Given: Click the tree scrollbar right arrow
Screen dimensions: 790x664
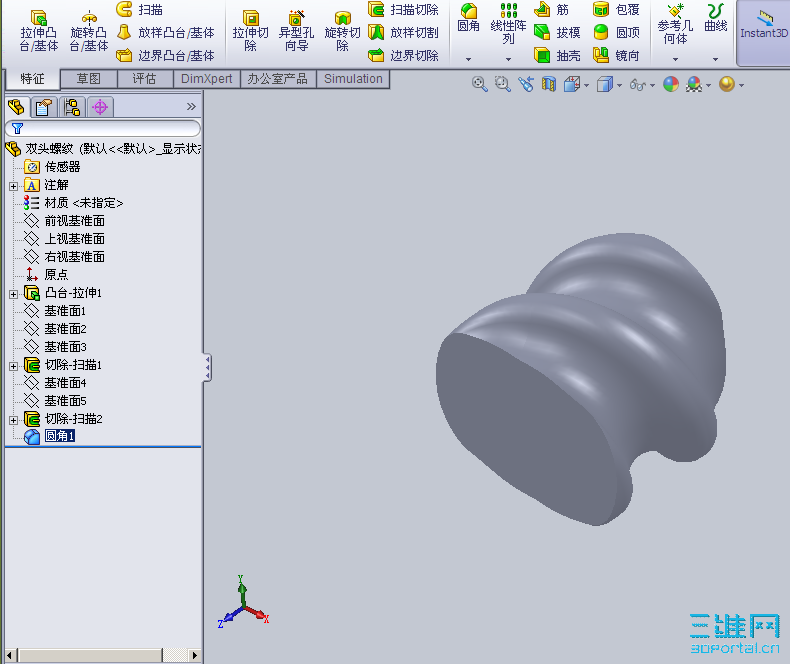Looking at the screenshot, I should 194,655.
